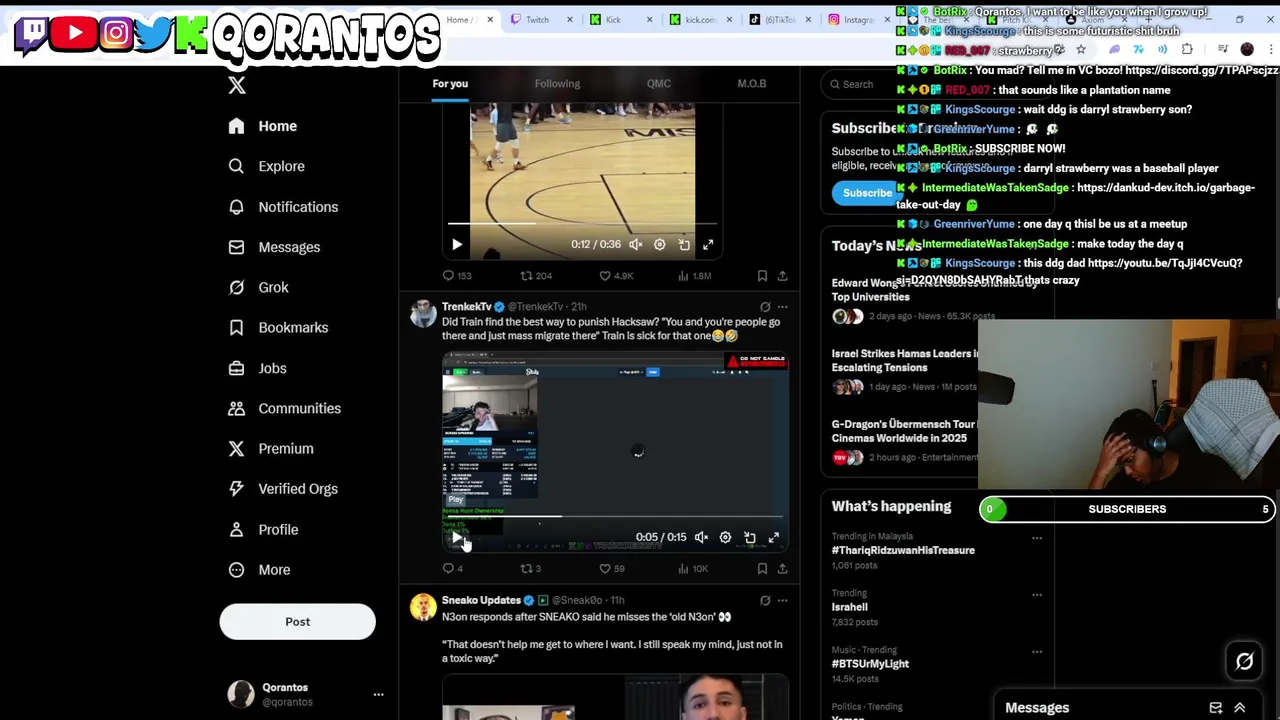Open Explore in the sidebar
The image size is (1280, 720).
pos(267,166)
